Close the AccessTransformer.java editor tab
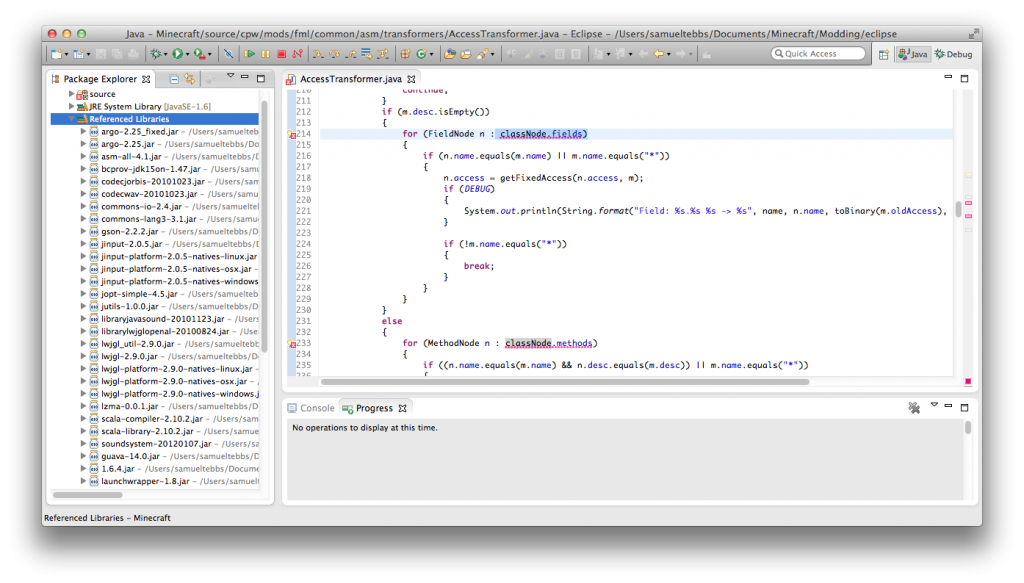Viewport: 1024px width, 583px height. (411, 79)
